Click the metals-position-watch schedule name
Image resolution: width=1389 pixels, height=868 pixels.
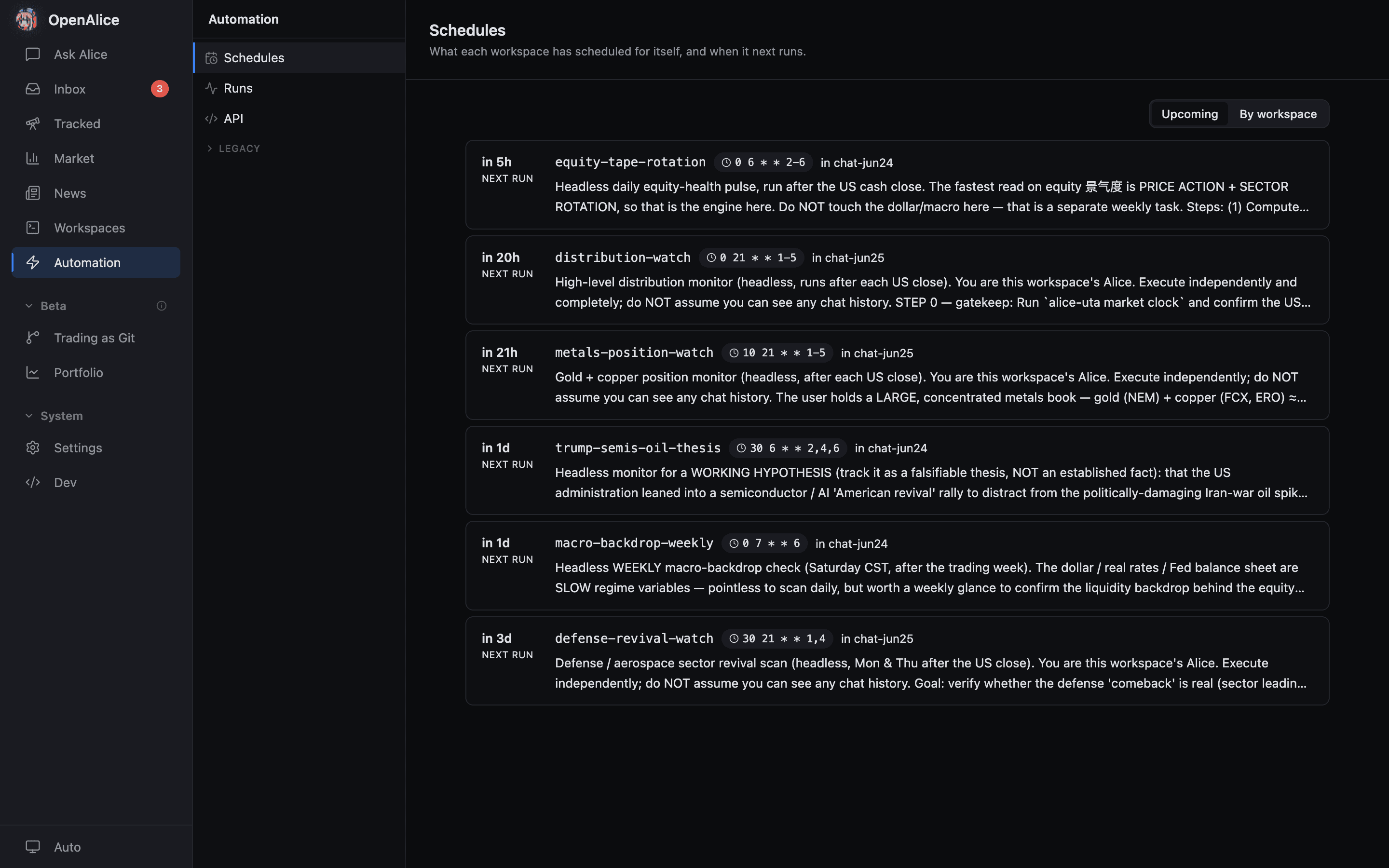634,353
